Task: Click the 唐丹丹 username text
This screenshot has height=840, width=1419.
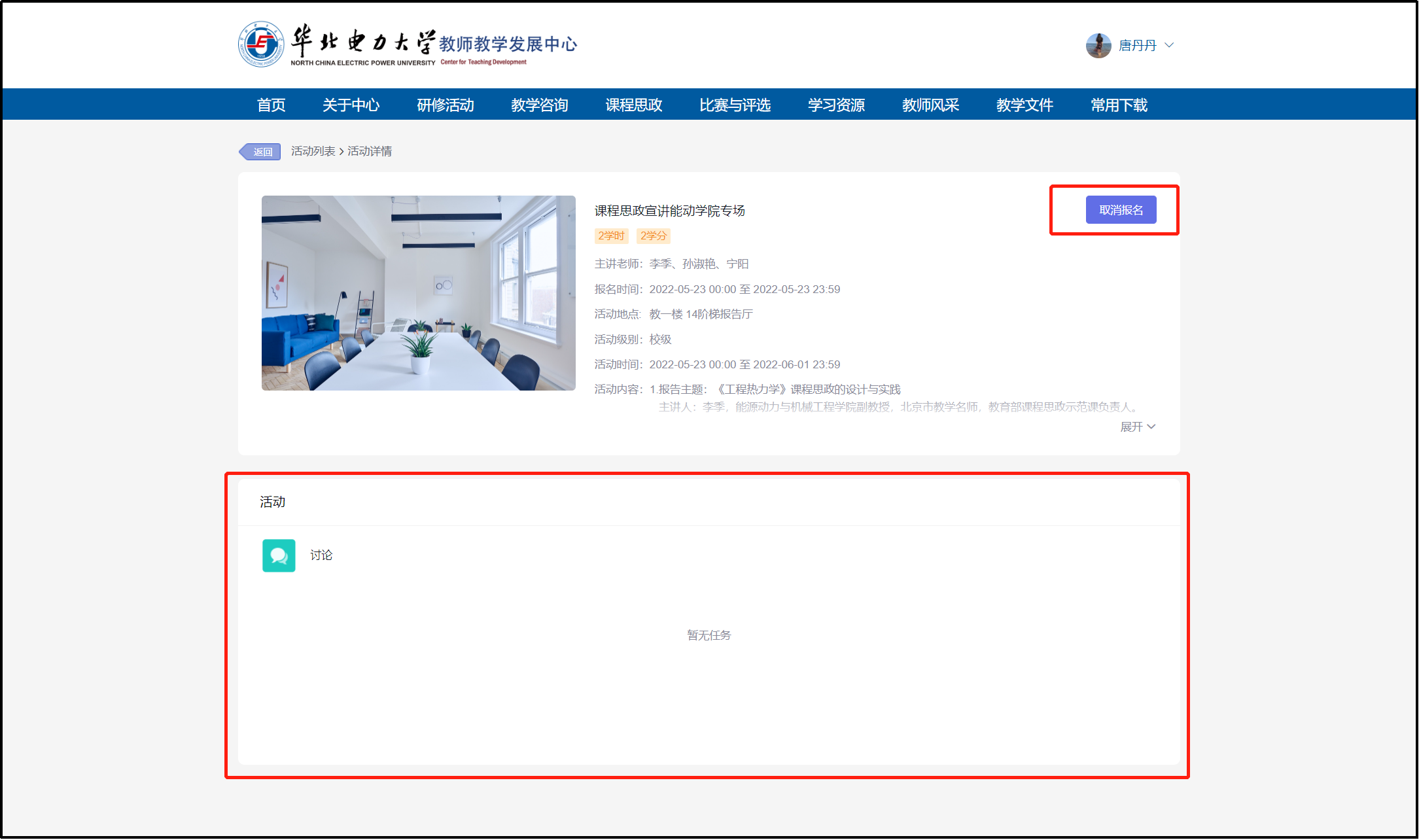Action: pyautogui.click(x=1137, y=45)
